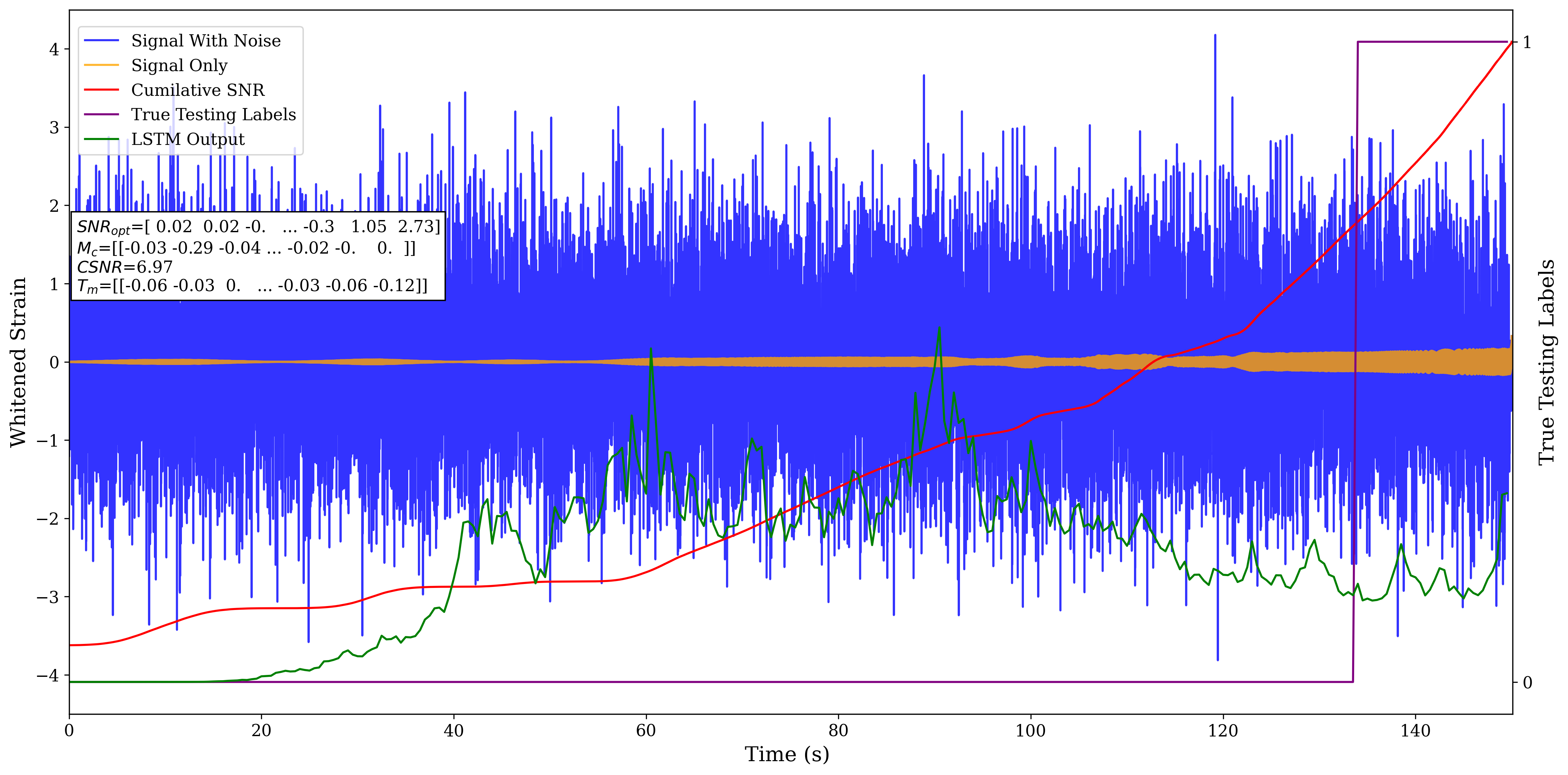Click the green LSTM Output legend line
Viewport: 1568px width, 775px height.
(101, 139)
